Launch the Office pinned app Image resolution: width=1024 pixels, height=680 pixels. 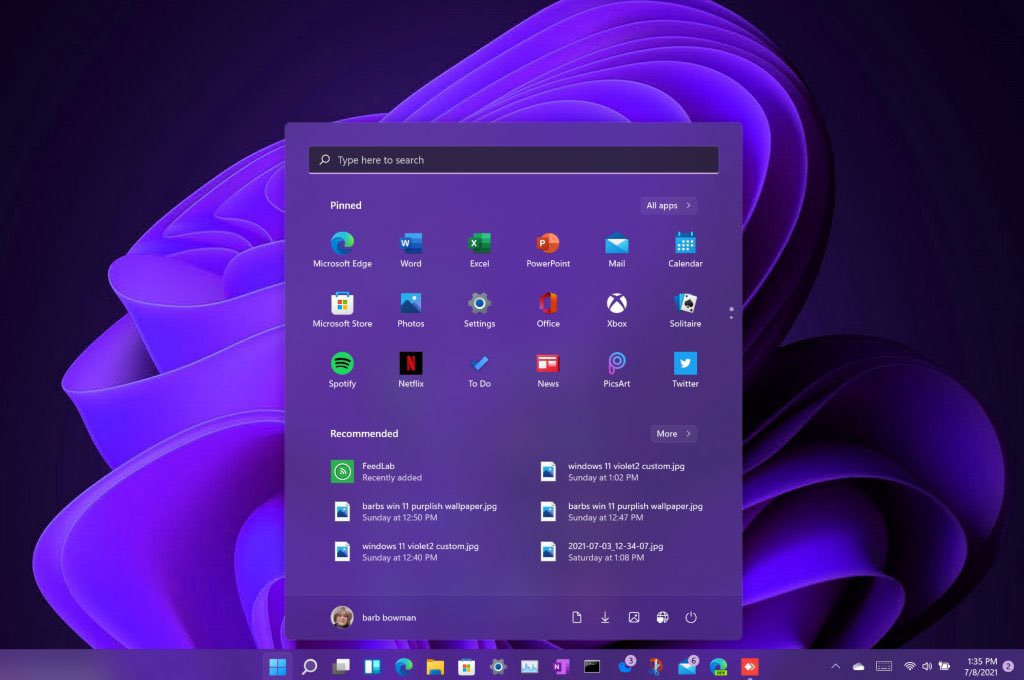click(x=548, y=309)
